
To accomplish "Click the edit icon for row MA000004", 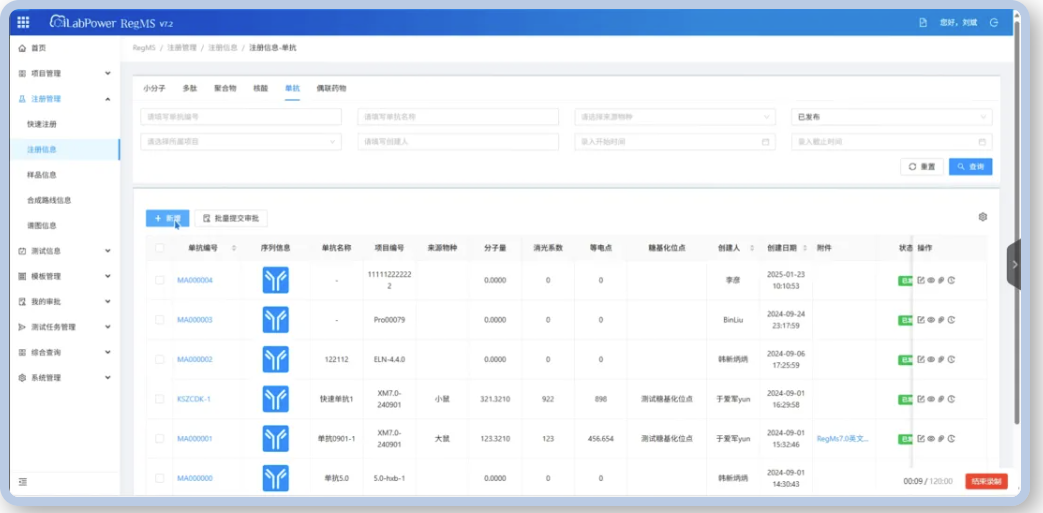I will click(x=921, y=281).
